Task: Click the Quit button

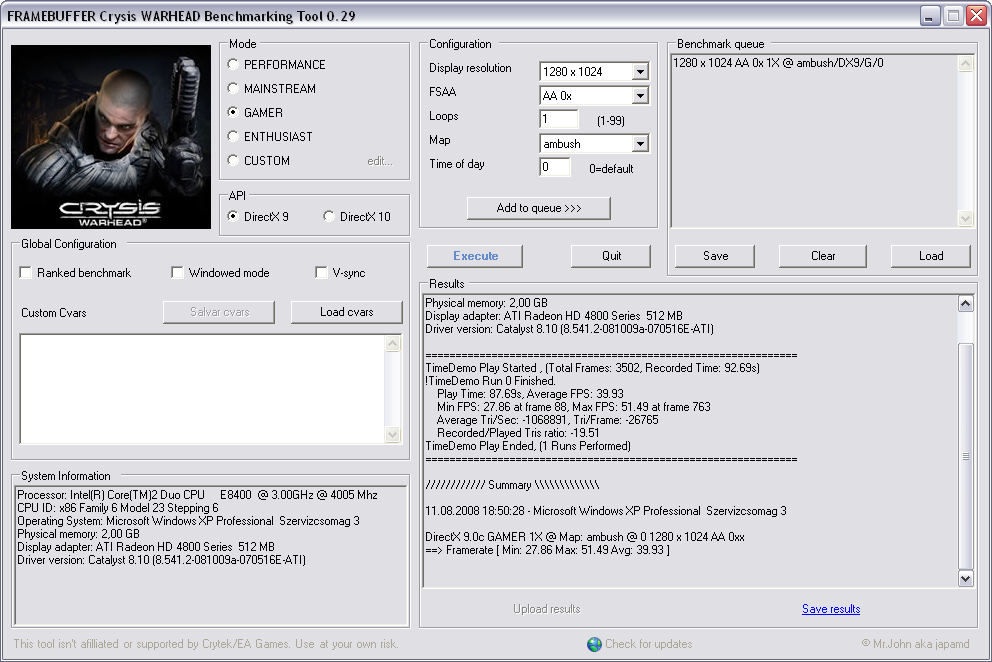Action: coord(611,256)
